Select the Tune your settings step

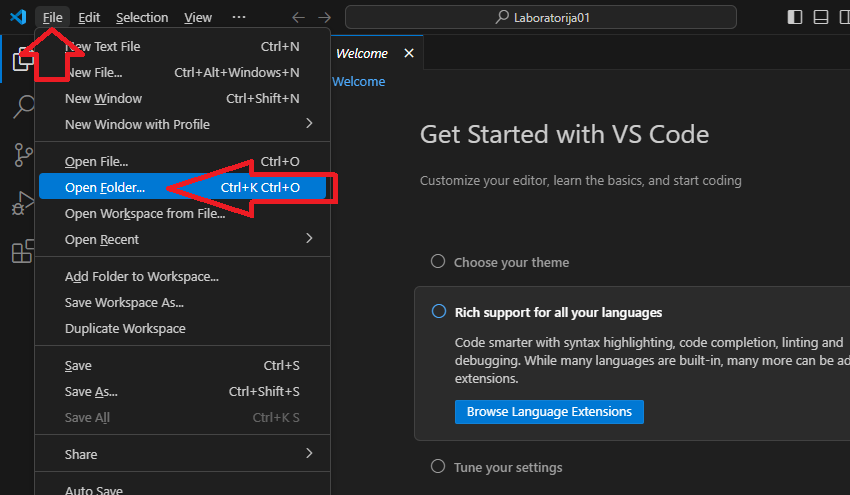pos(508,467)
